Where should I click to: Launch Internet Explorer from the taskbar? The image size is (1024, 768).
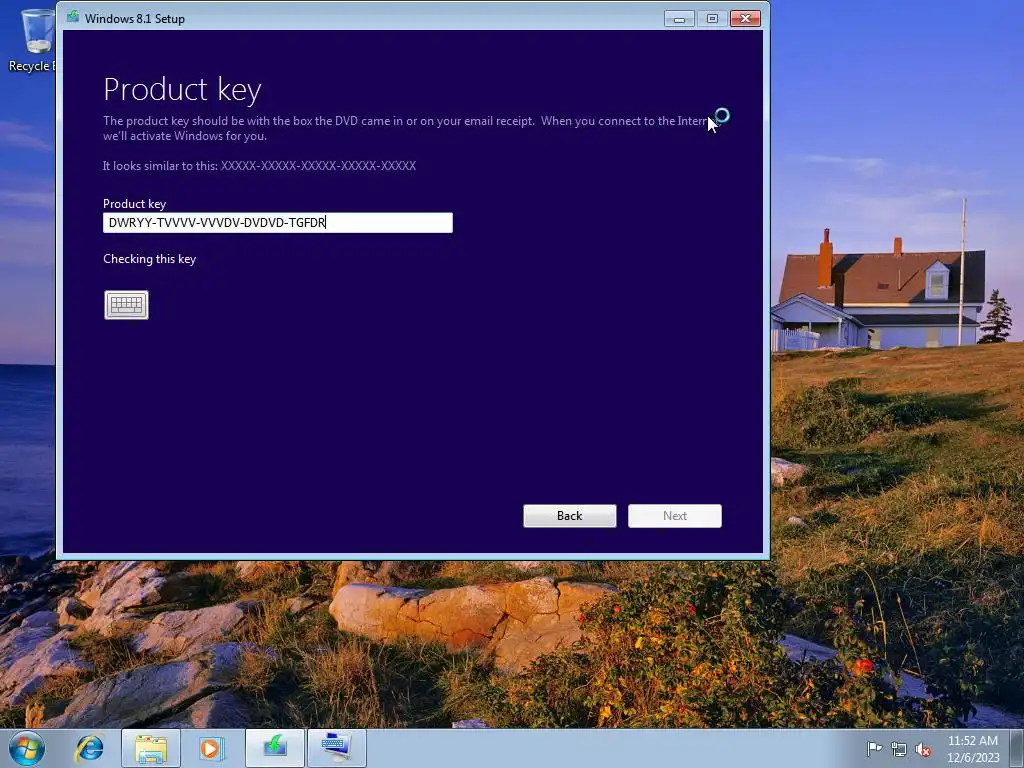89,748
